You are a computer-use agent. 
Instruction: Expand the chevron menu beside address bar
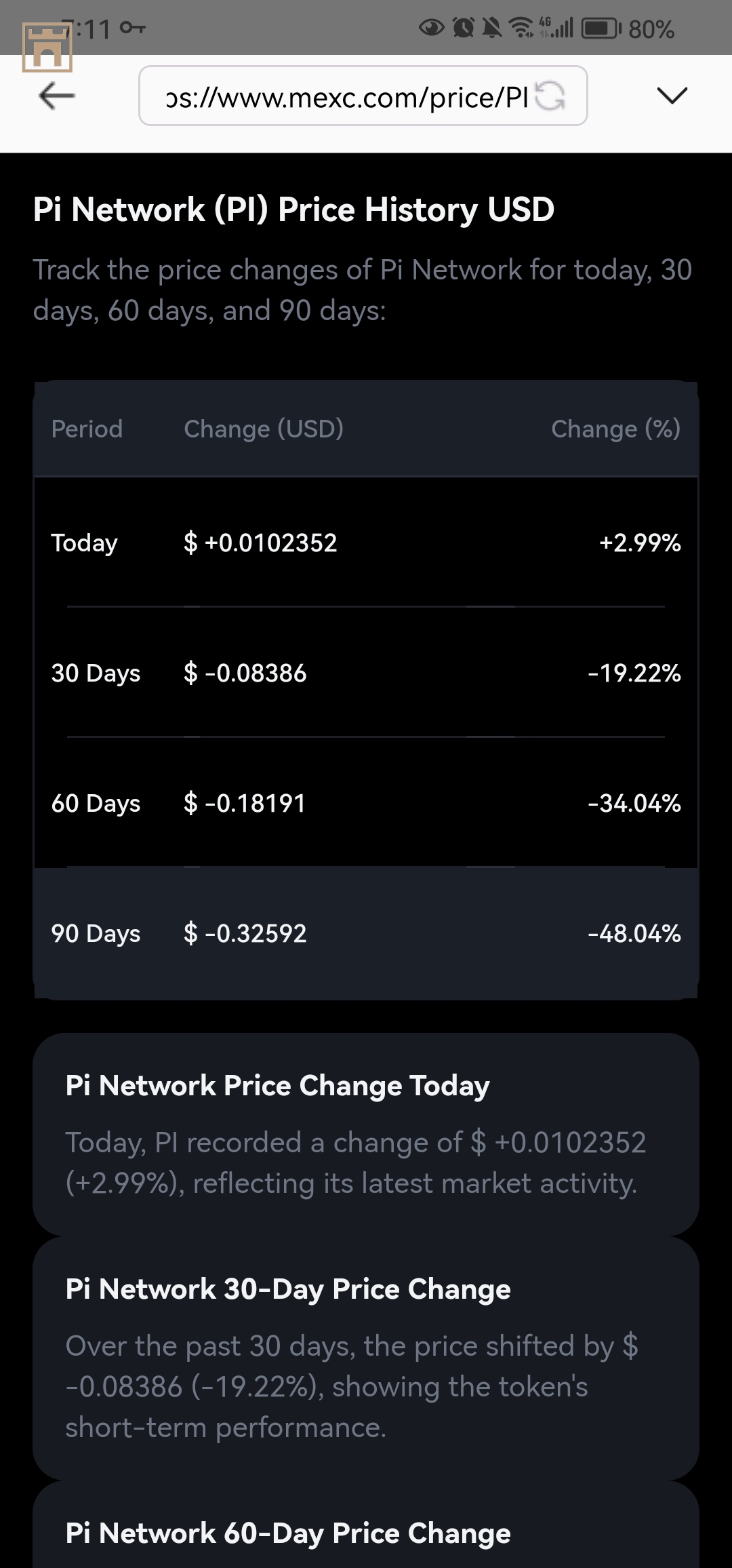point(672,96)
